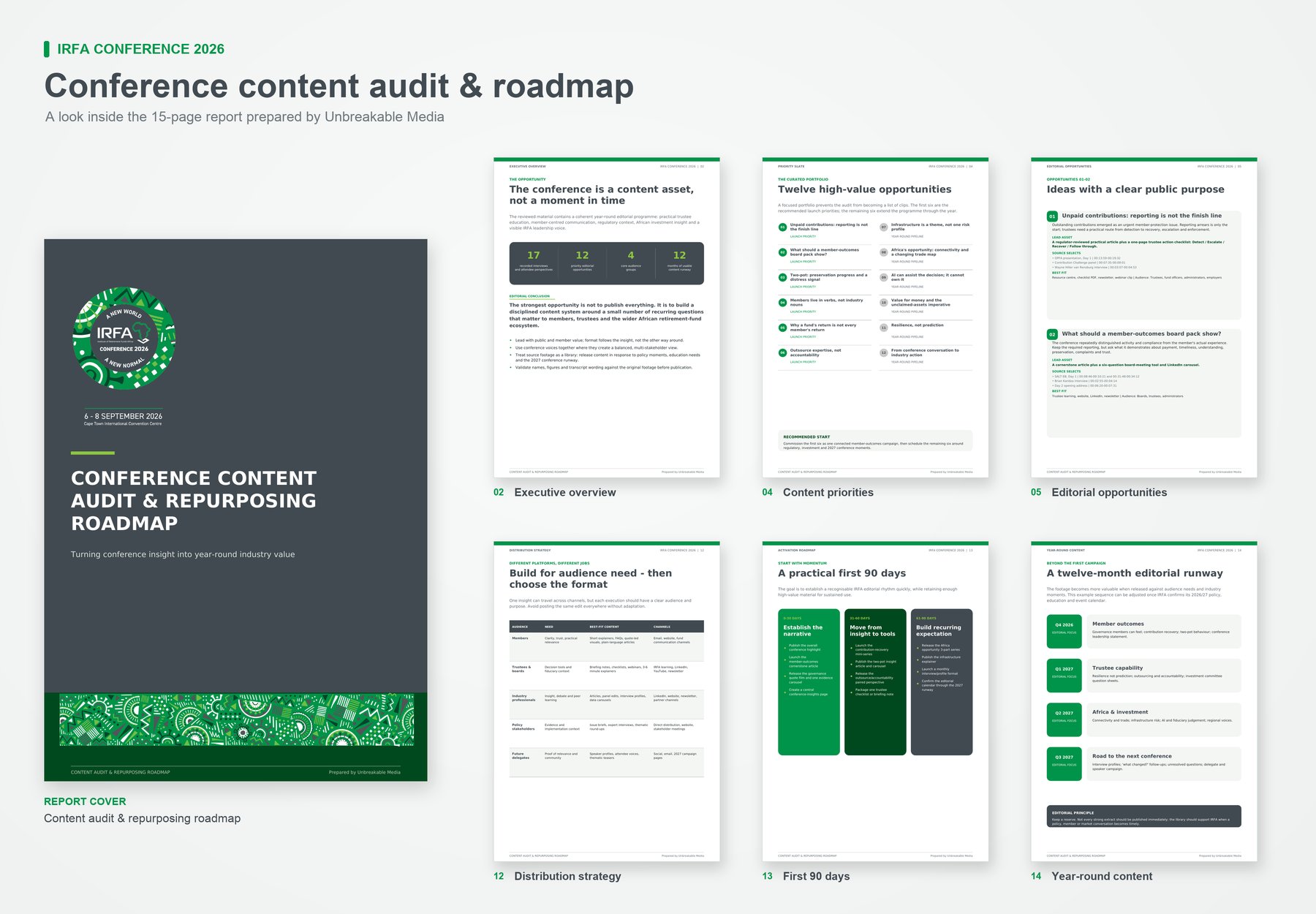Click the 'Member outcomes' row in editorial runway
Image resolution: width=1316 pixels, height=914 pixels.
[x=1164, y=631]
